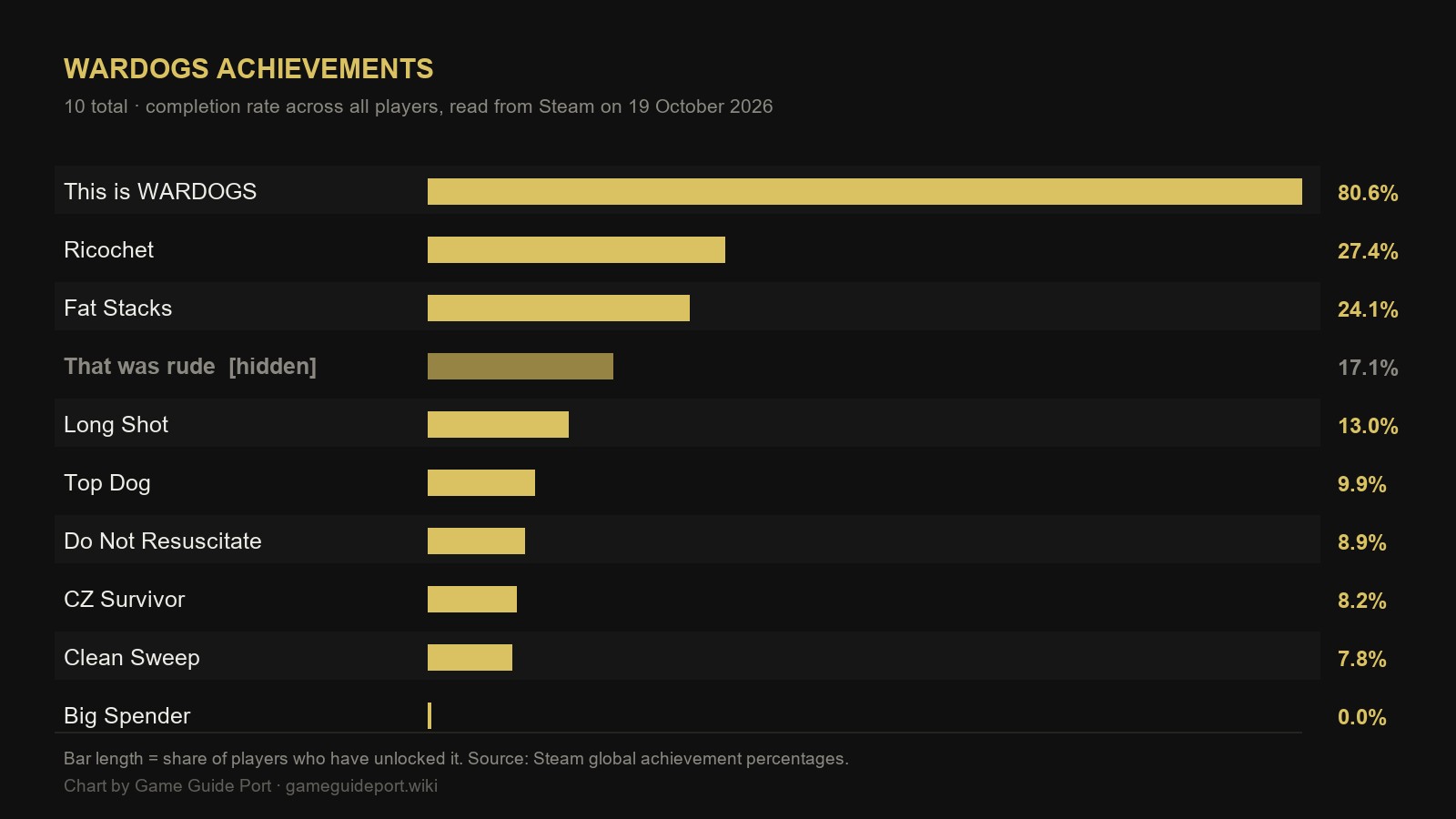Click the 8.9% value
This screenshot has width=1456, height=819.
[1361, 542]
